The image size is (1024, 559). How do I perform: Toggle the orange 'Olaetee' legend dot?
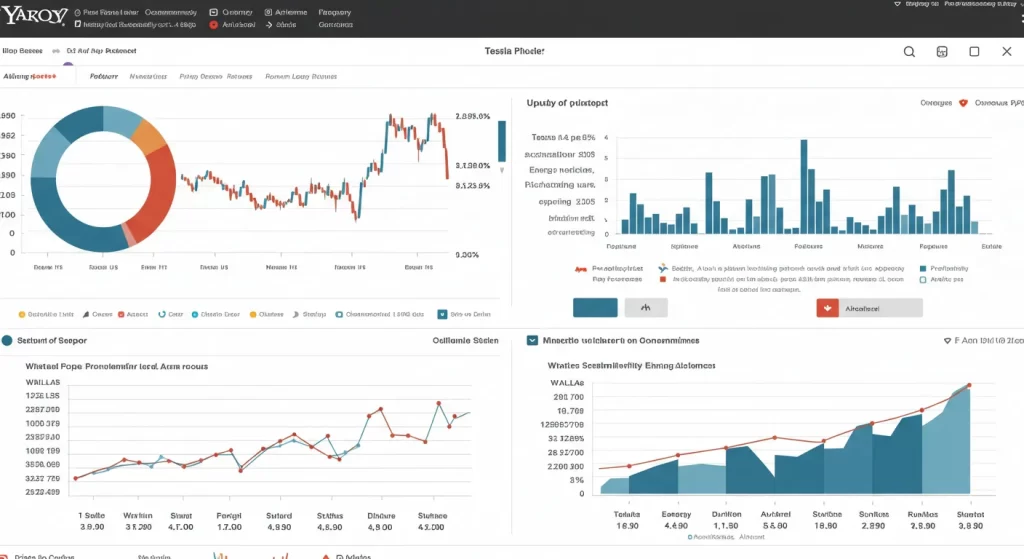tap(253, 314)
